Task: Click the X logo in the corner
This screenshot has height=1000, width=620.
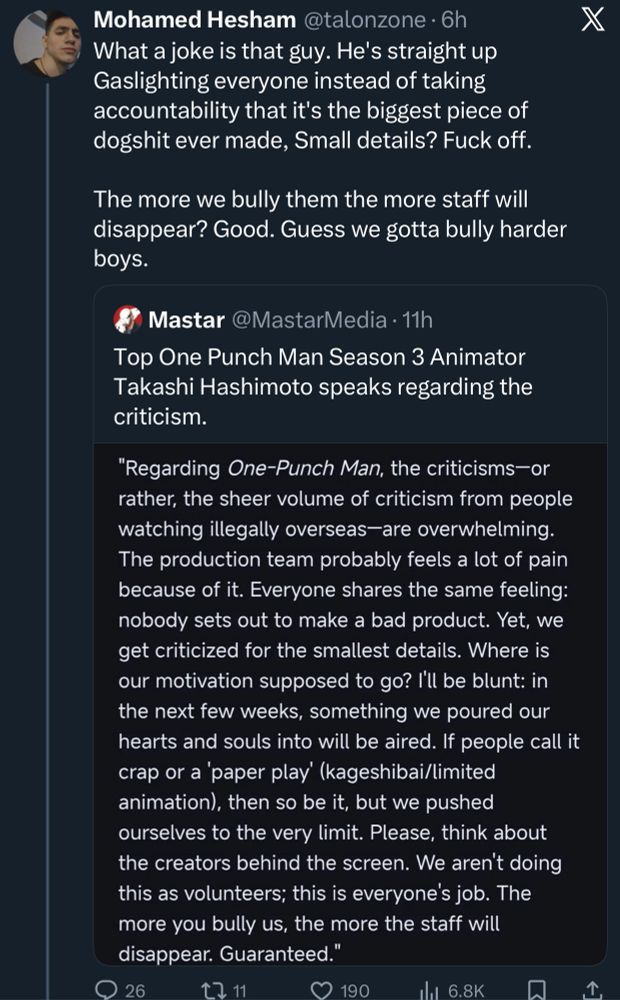Action: [593, 21]
